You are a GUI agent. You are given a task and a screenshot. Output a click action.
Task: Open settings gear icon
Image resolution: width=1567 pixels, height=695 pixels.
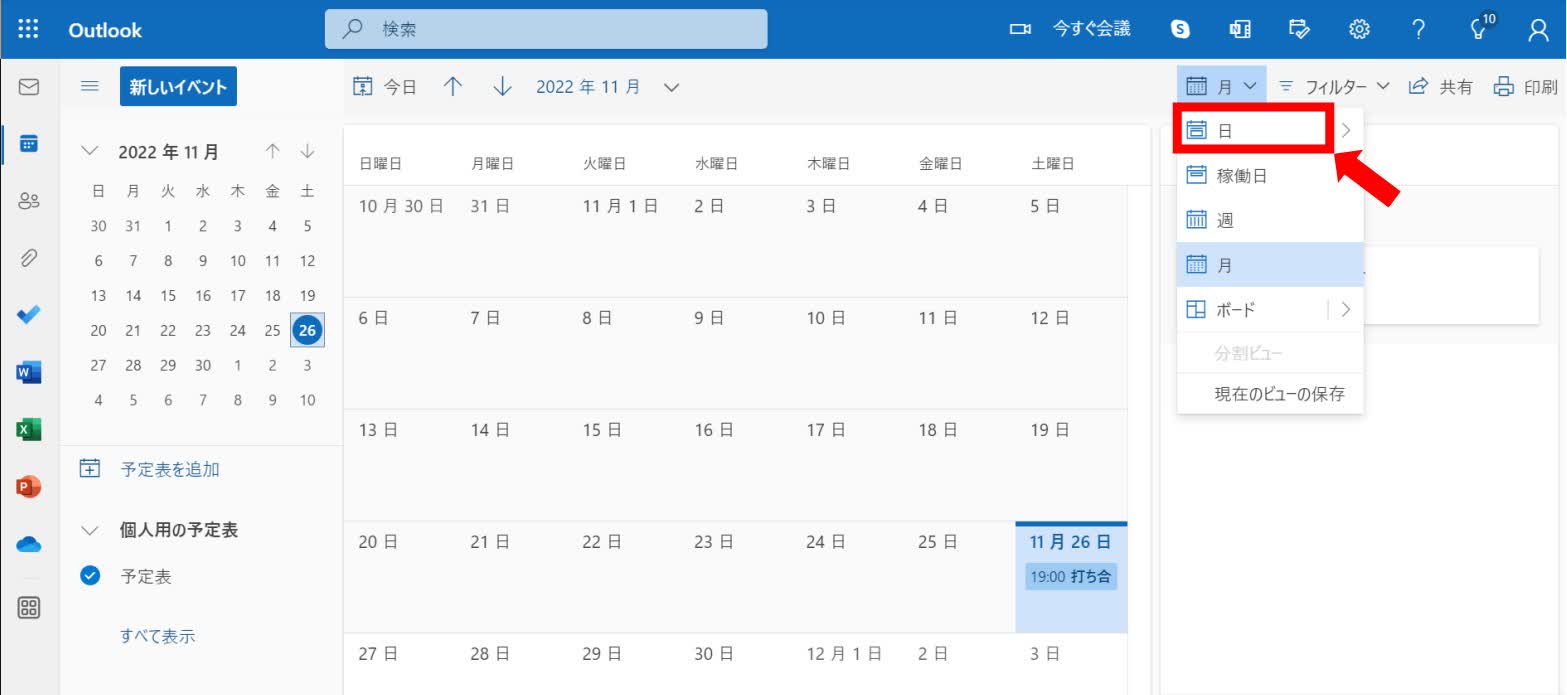(1359, 30)
